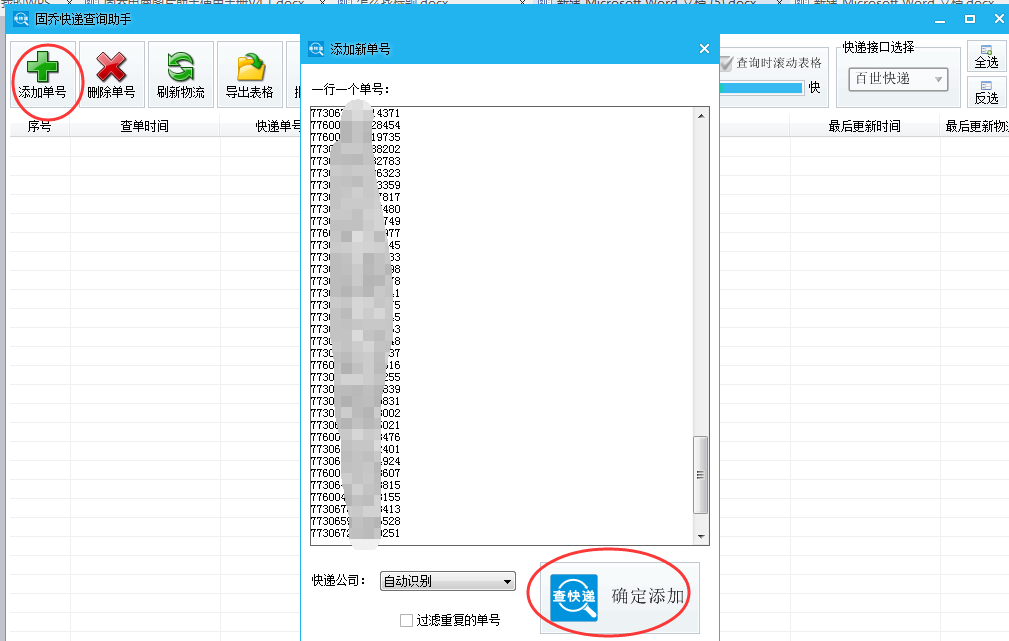Close the 添加新单号 dialog
The width and height of the screenshot is (1009, 641).
(x=704, y=49)
